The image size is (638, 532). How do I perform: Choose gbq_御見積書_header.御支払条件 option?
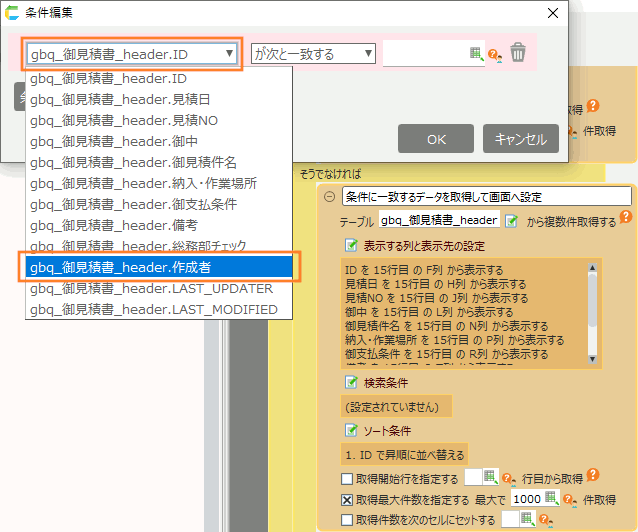159,204
